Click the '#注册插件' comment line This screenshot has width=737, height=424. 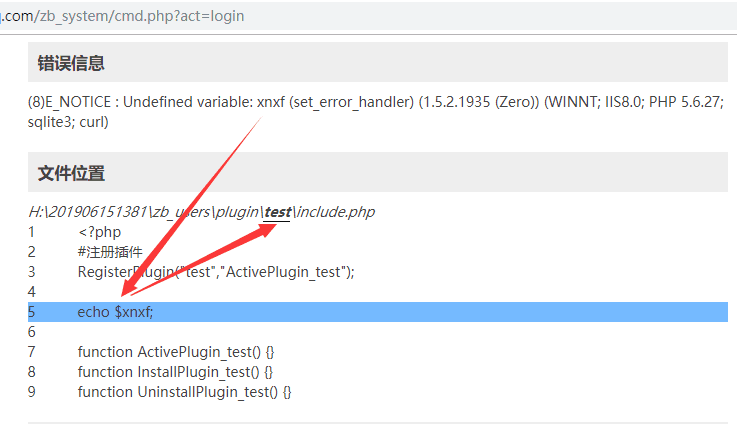pos(110,252)
